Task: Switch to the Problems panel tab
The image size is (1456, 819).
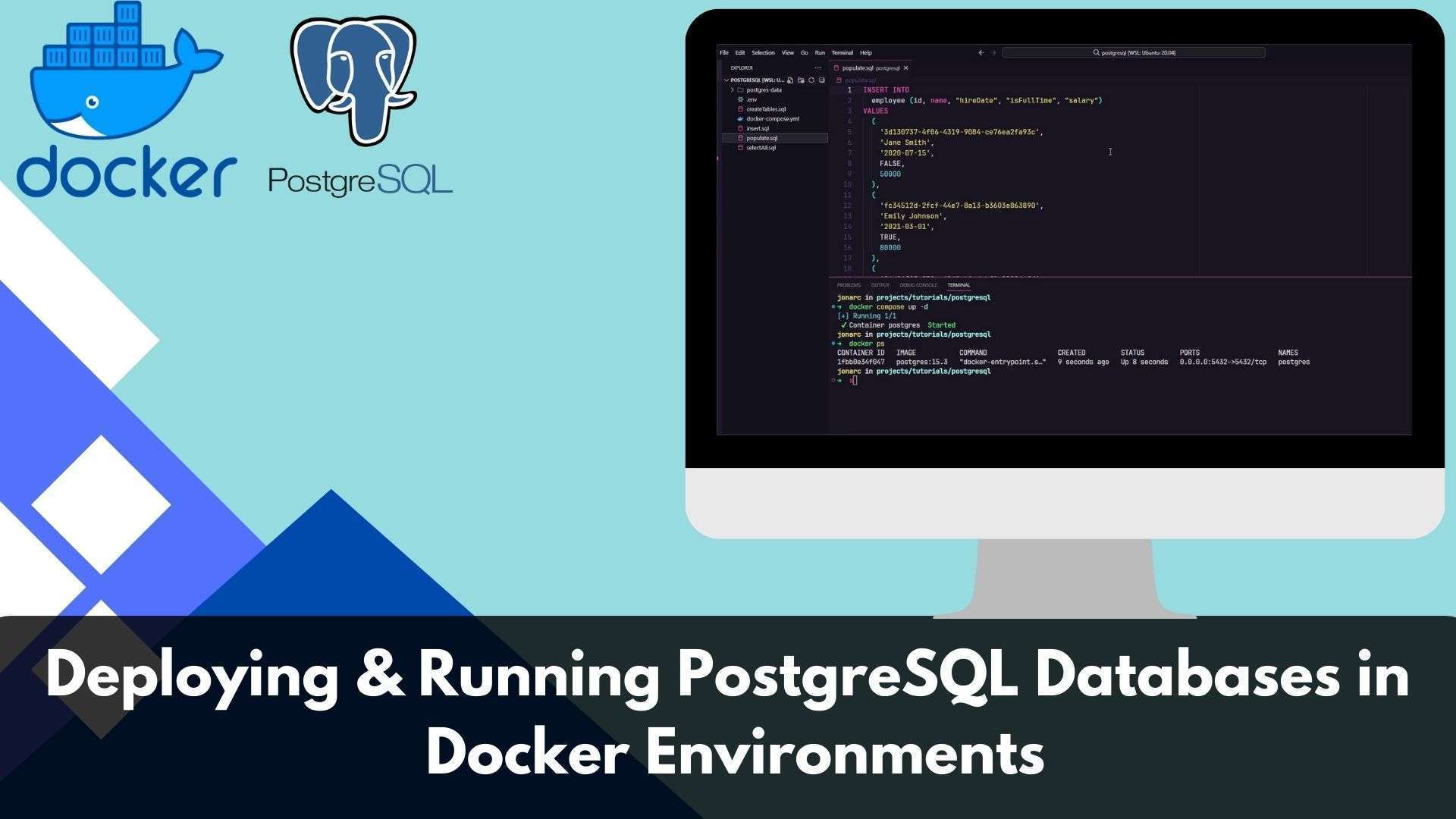Action: [x=849, y=285]
